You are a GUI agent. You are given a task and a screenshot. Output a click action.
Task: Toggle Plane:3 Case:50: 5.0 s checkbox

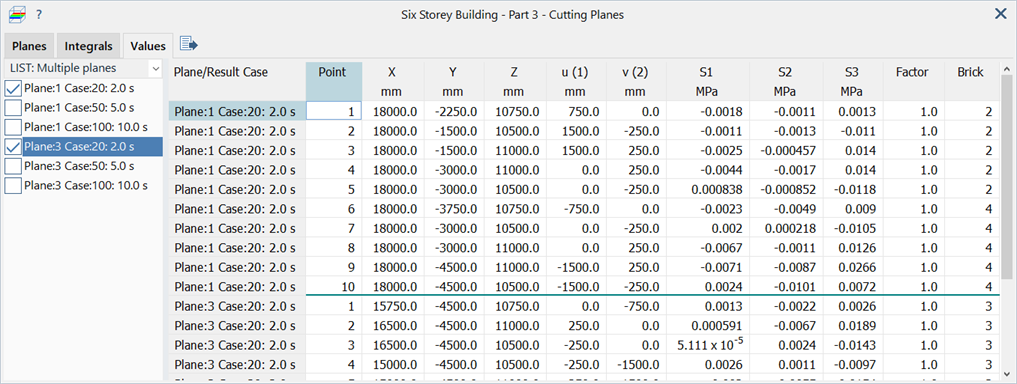point(13,166)
